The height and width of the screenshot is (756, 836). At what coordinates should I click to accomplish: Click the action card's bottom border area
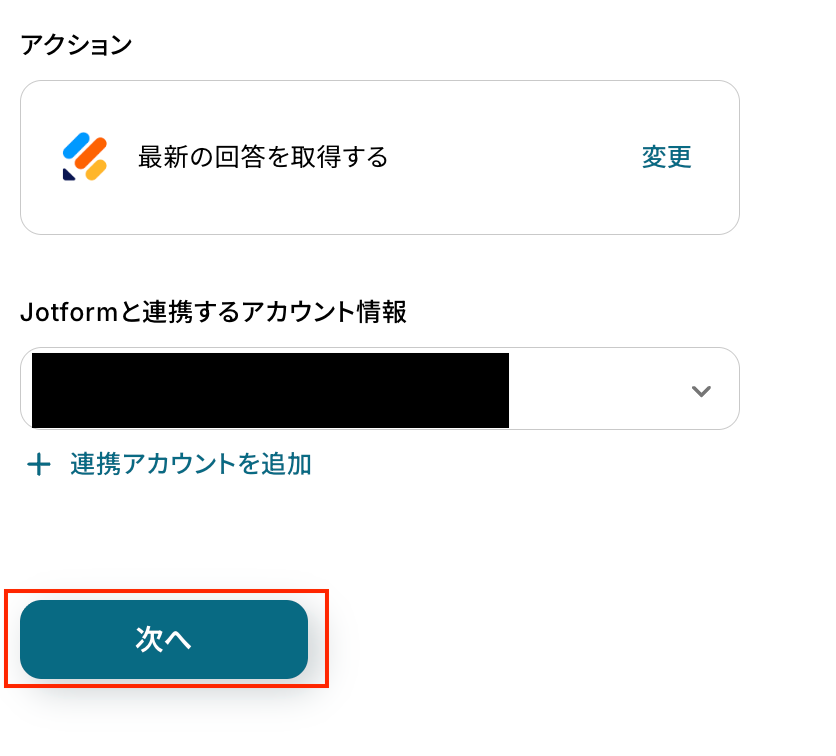380,233
